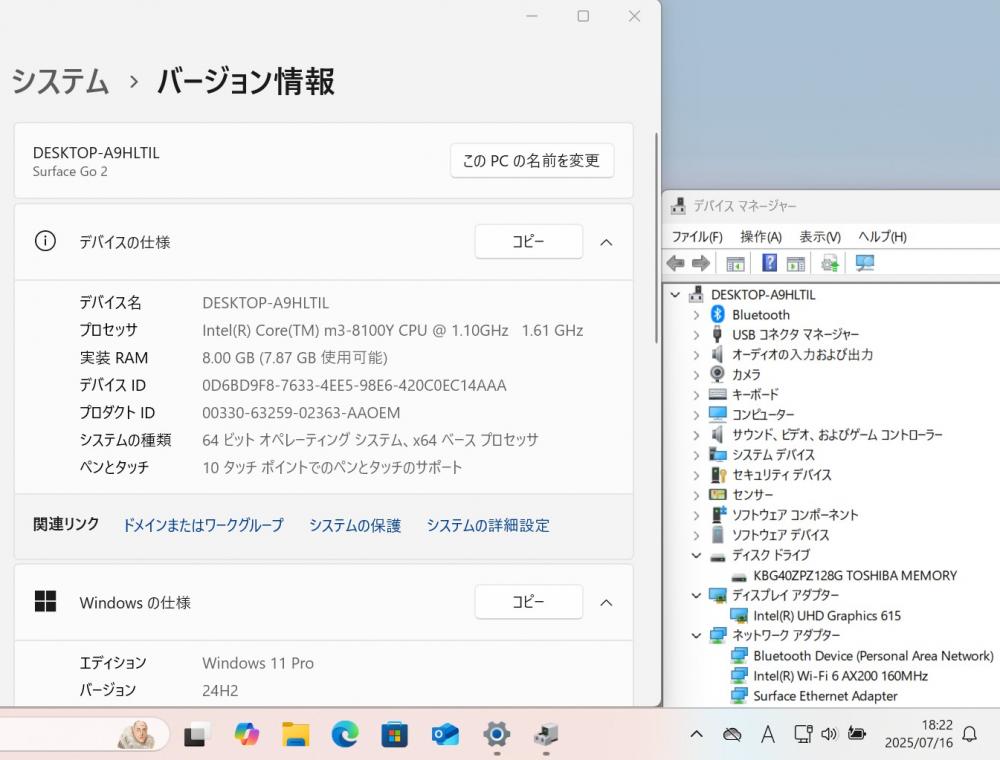Expand the USB コネクタ マネージャー node arrow

coord(696,335)
